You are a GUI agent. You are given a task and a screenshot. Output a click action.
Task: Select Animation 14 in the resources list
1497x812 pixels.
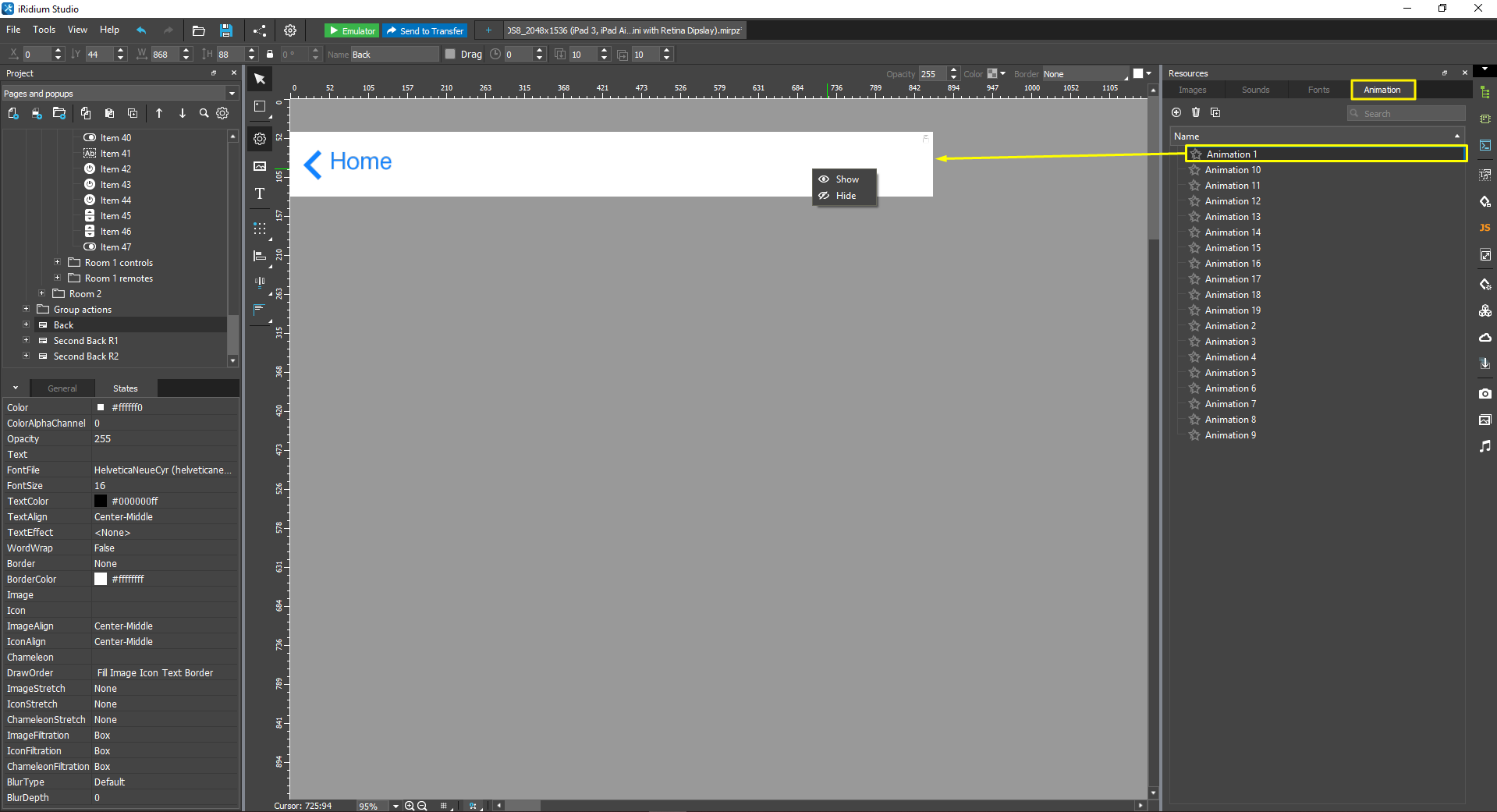coord(1231,232)
